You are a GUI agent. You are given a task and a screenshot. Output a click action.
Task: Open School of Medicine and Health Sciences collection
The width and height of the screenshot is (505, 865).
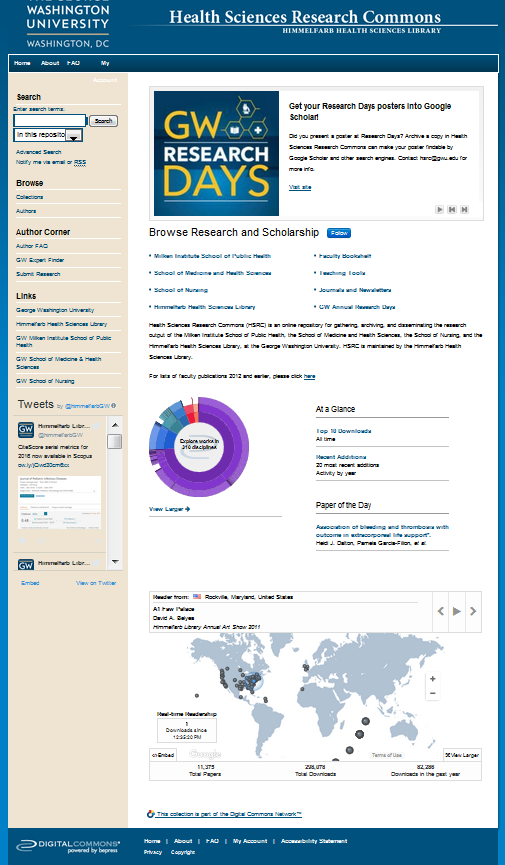[x=212, y=273]
